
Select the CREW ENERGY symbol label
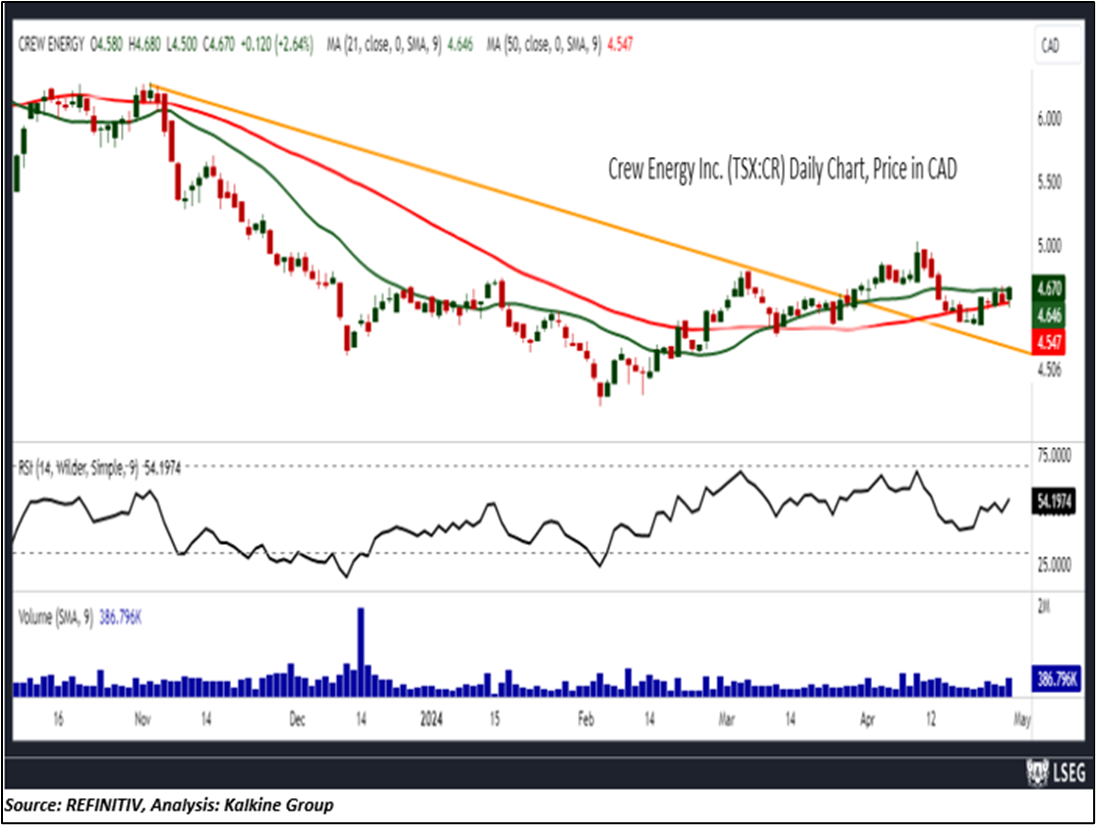pyautogui.click(x=51, y=45)
